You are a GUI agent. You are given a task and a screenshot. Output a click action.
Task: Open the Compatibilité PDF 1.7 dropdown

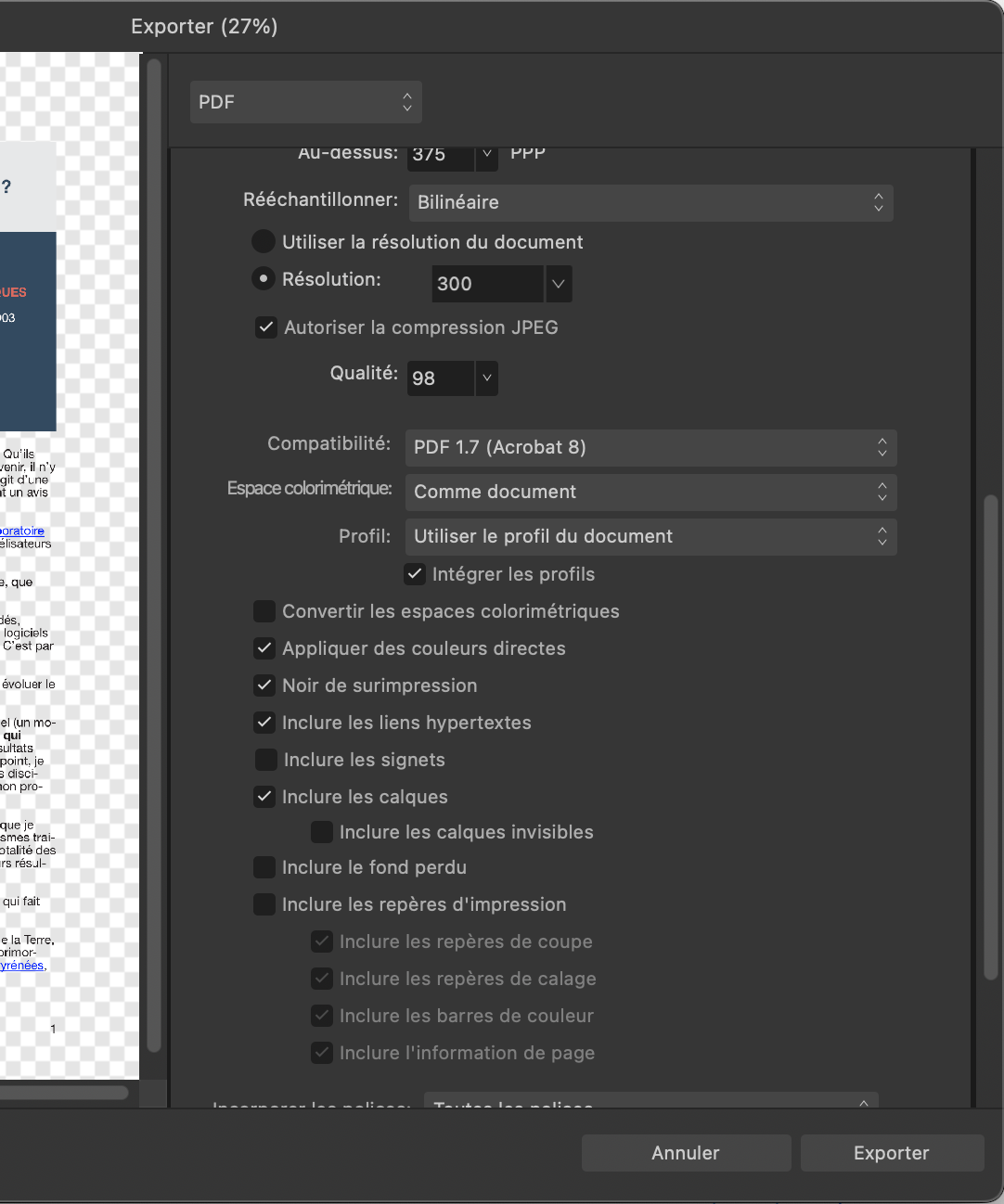(x=650, y=447)
